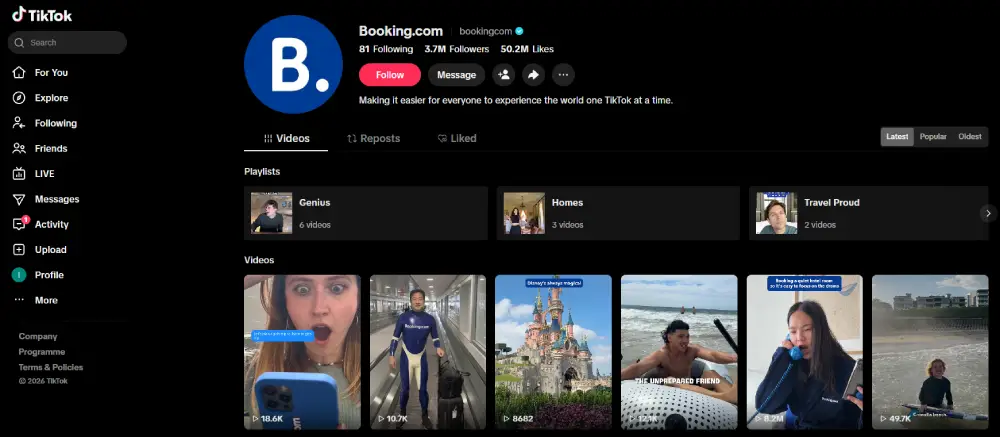Screen dimensions: 1000x437
Task: Click the Friends icon in sidebar
Action: click(x=19, y=149)
